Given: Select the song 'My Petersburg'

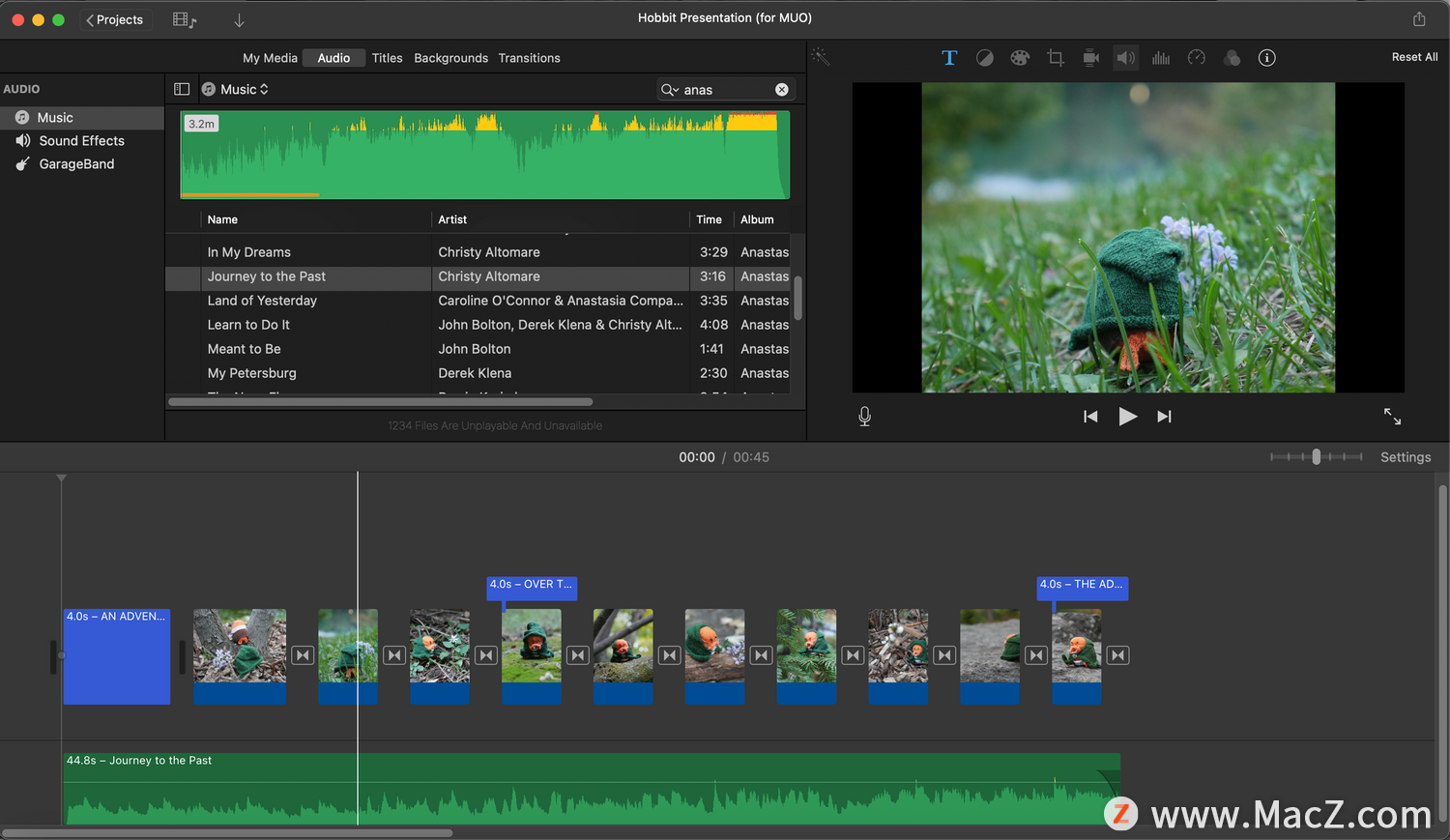Looking at the screenshot, I should click(x=478, y=373).
